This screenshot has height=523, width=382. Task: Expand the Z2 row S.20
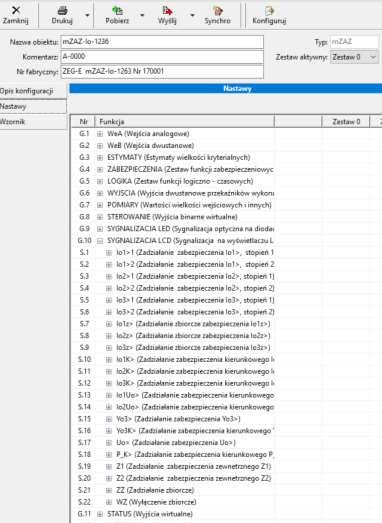point(109,479)
